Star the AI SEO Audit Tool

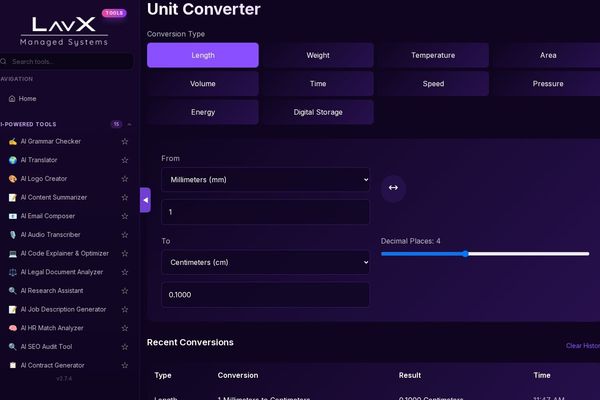click(125, 347)
